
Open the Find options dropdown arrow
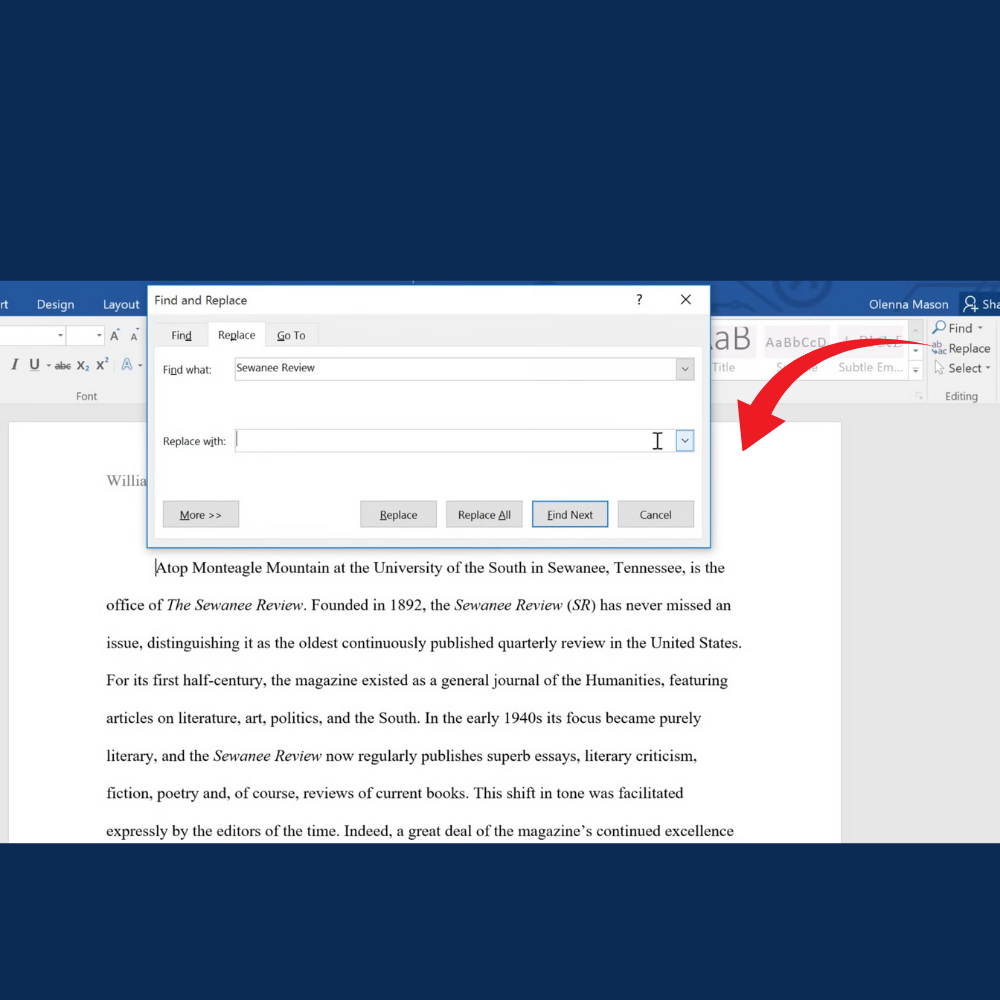[x=980, y=328]
